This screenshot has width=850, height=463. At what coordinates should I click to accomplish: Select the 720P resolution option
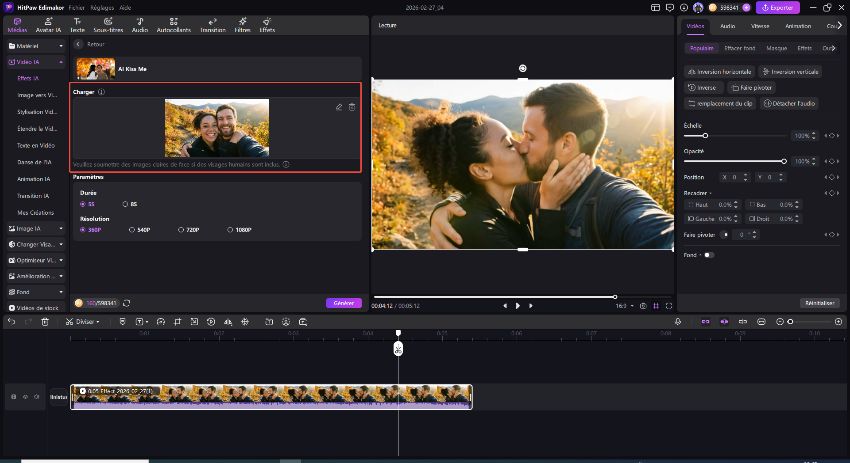click(181, 230)
